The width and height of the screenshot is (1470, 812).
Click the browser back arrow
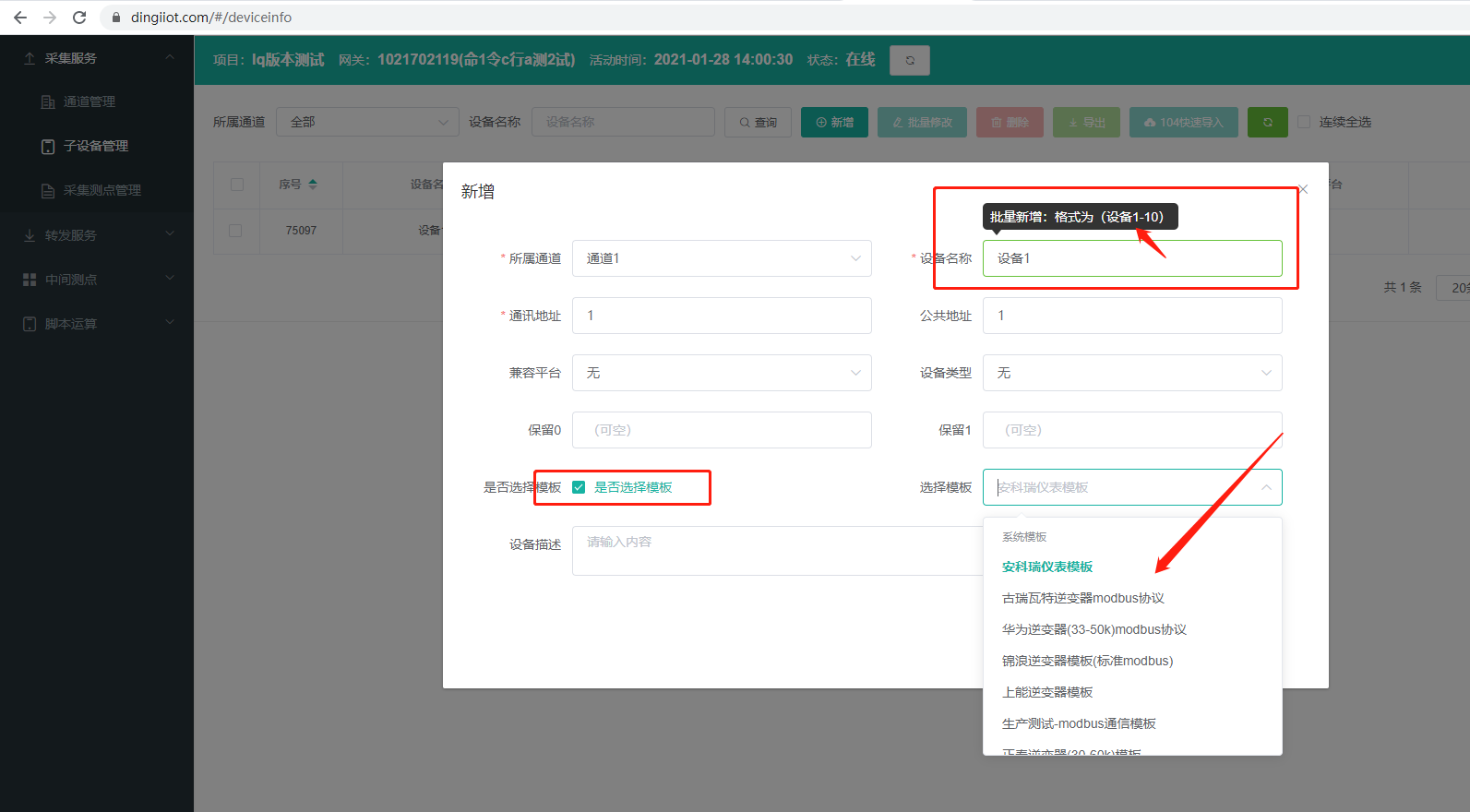click(20, 18)
